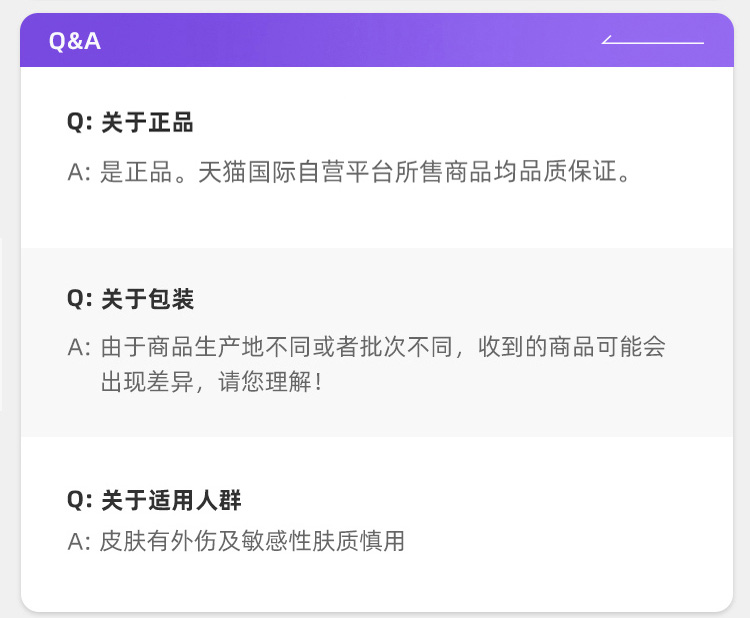Click the line 出现差异，请您理解！
This screenshot has height=618, width=750.
tap(211, 382)
